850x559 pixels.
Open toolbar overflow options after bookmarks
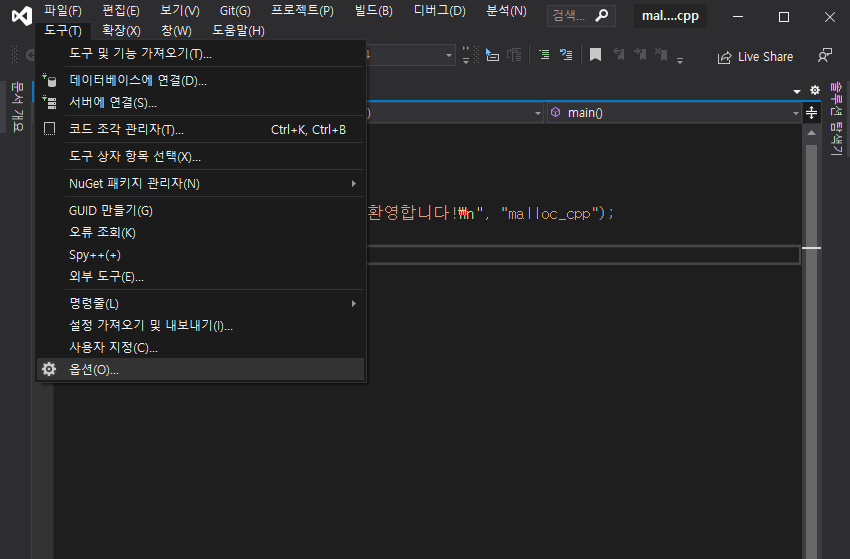680,61
